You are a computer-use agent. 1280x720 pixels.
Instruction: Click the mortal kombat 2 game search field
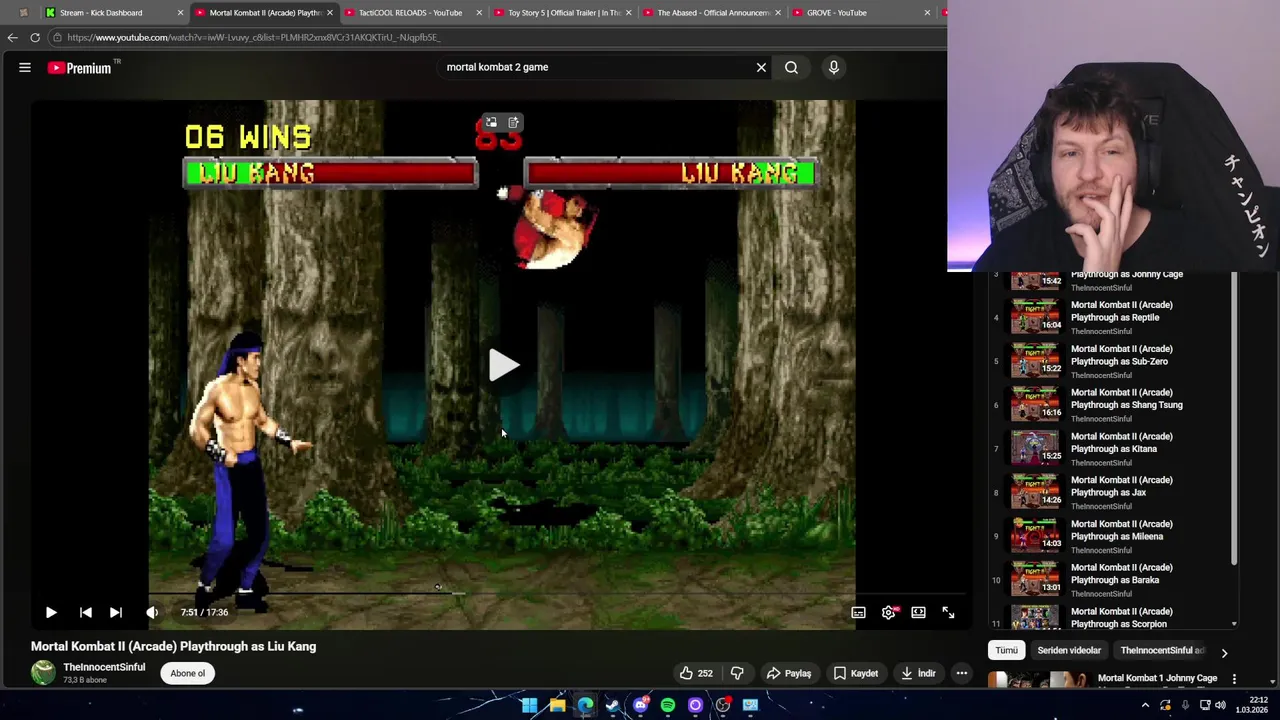(x=595, y=67)
